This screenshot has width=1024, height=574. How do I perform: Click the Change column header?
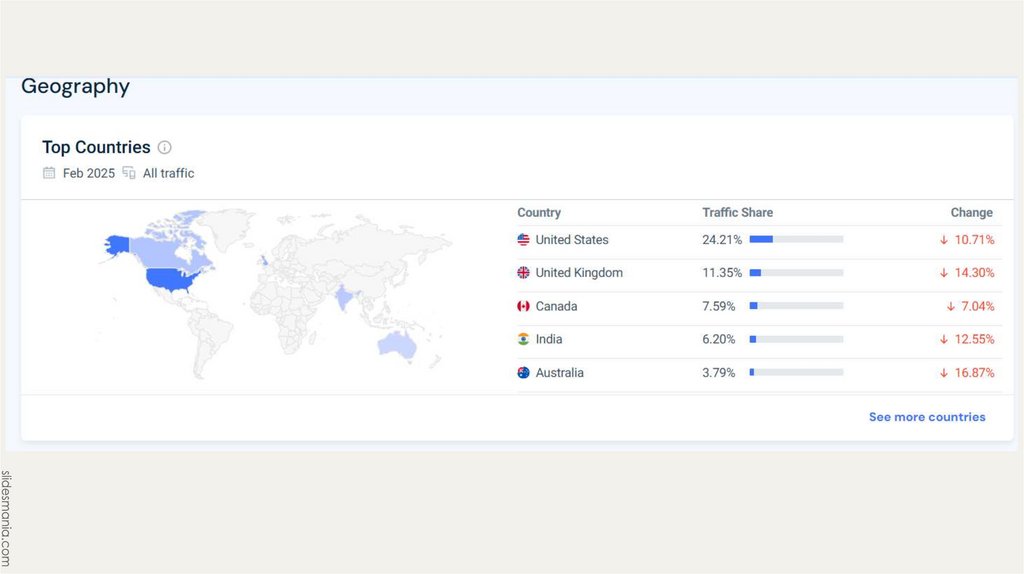971,213
